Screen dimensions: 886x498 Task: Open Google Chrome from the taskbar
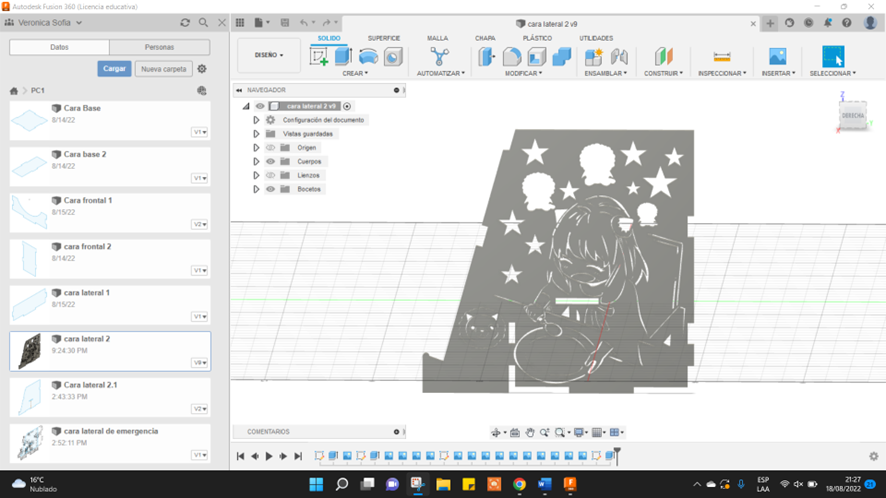click(519, 484)
